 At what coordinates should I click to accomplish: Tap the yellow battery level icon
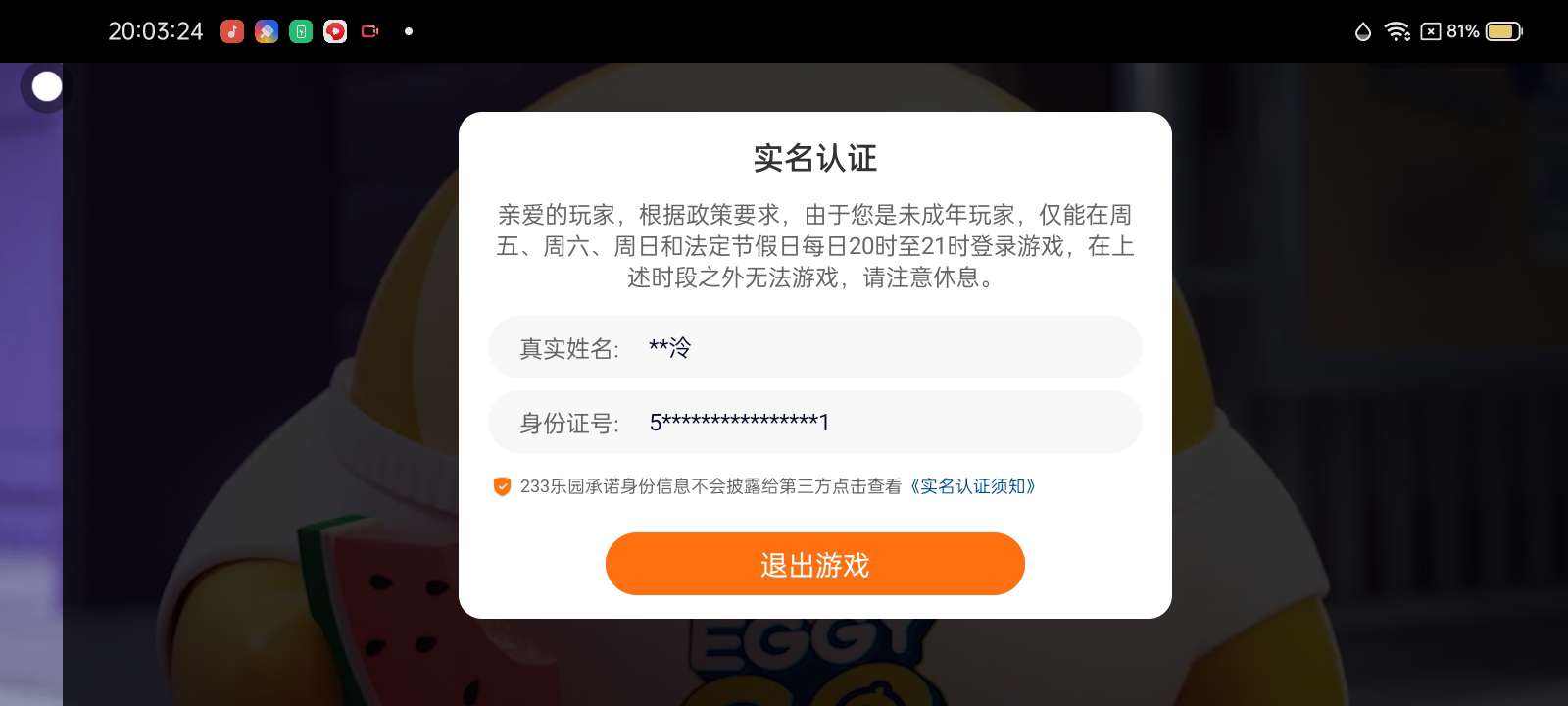1504,31
